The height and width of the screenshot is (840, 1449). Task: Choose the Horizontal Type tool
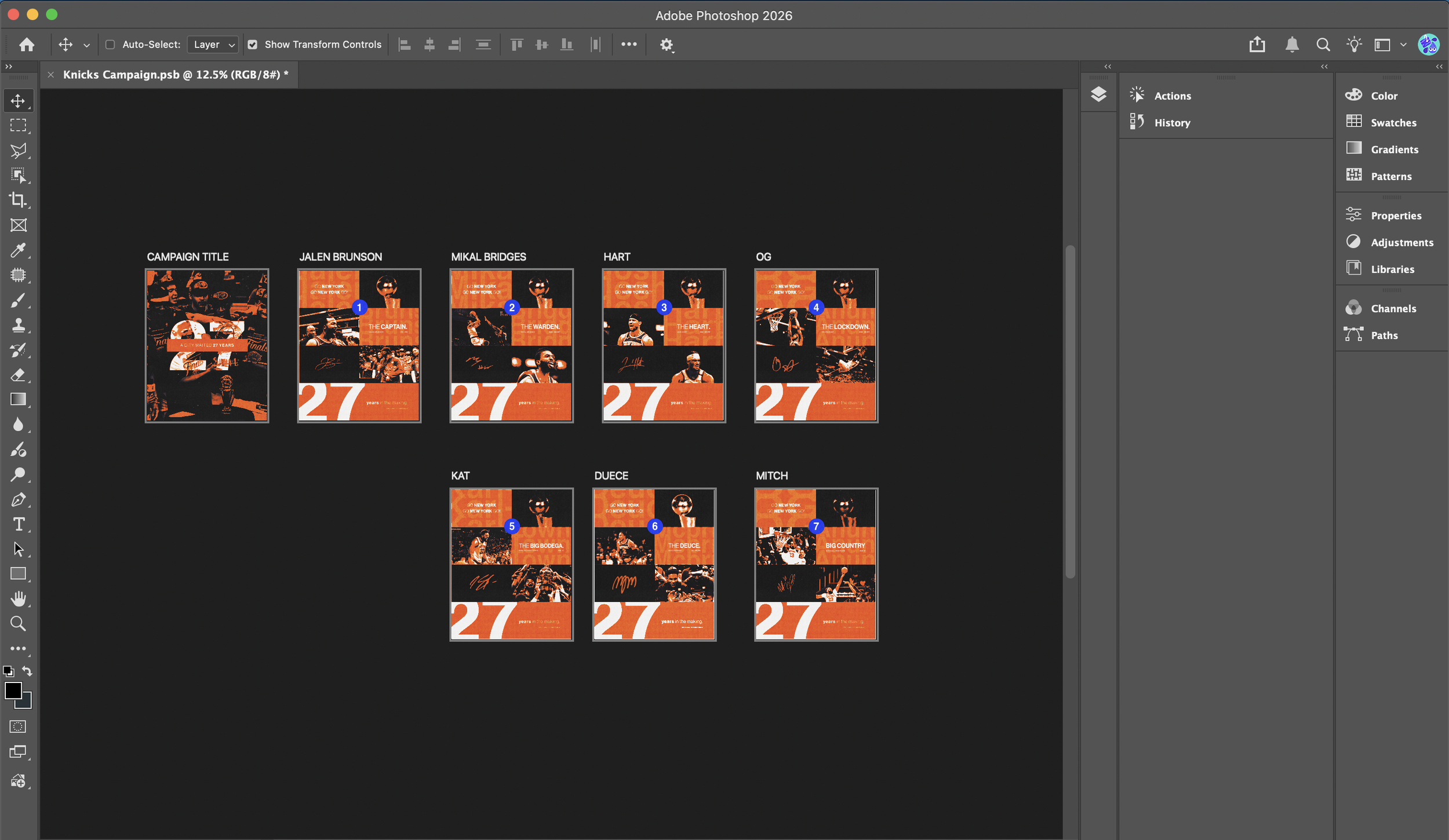(18, 524)
